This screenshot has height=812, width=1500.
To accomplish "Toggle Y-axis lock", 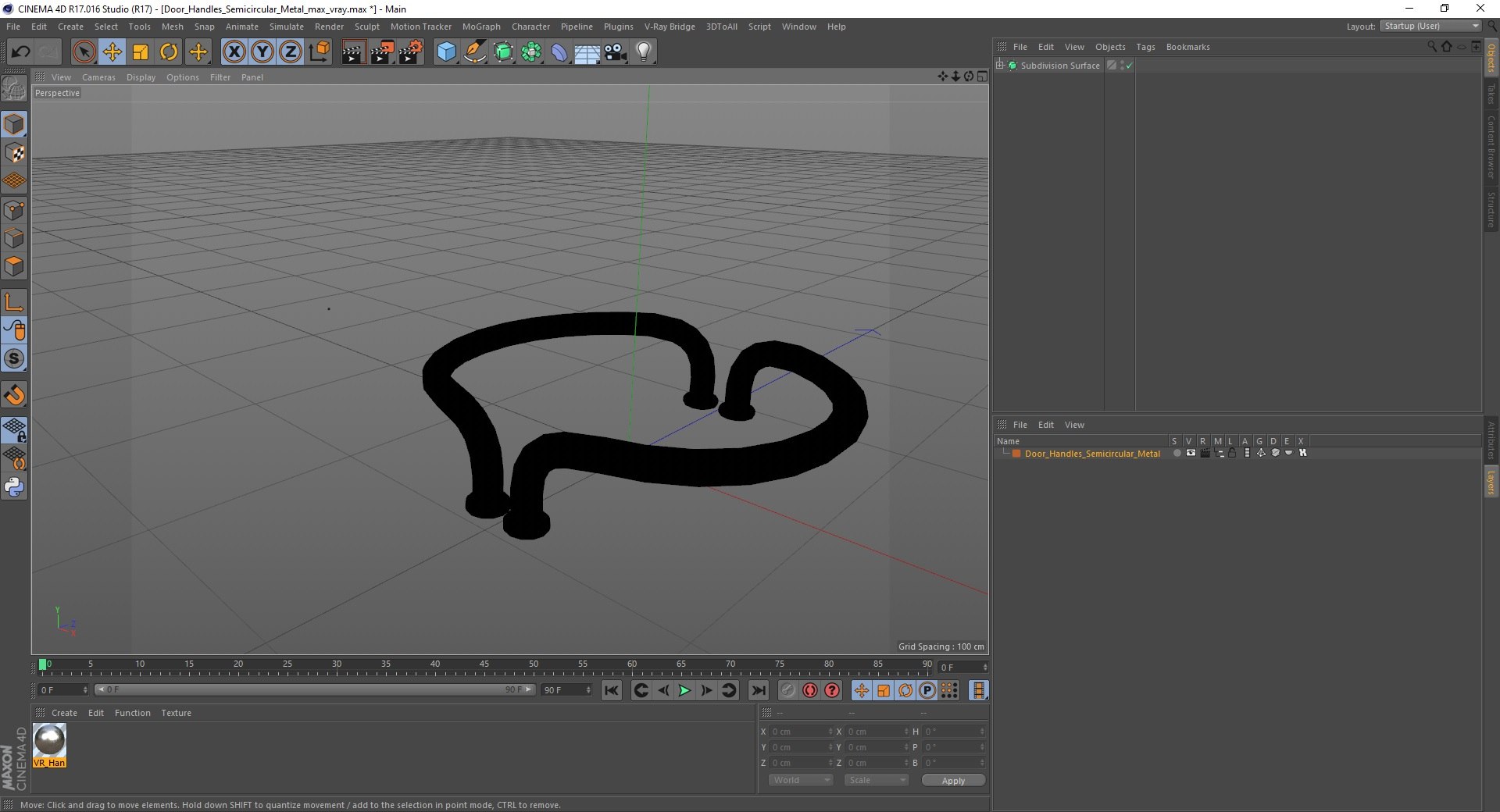I will click(262, 52).
